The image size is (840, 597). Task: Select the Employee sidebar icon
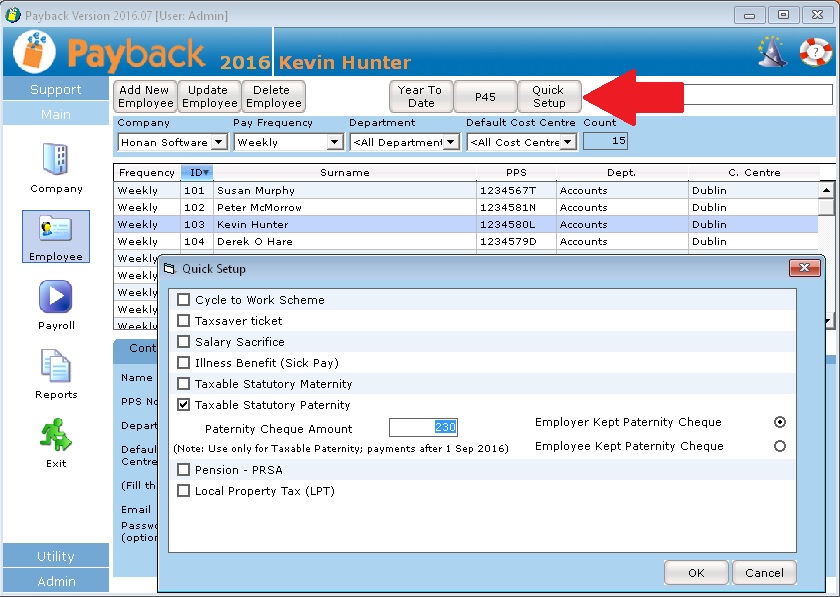coord(56,229)
